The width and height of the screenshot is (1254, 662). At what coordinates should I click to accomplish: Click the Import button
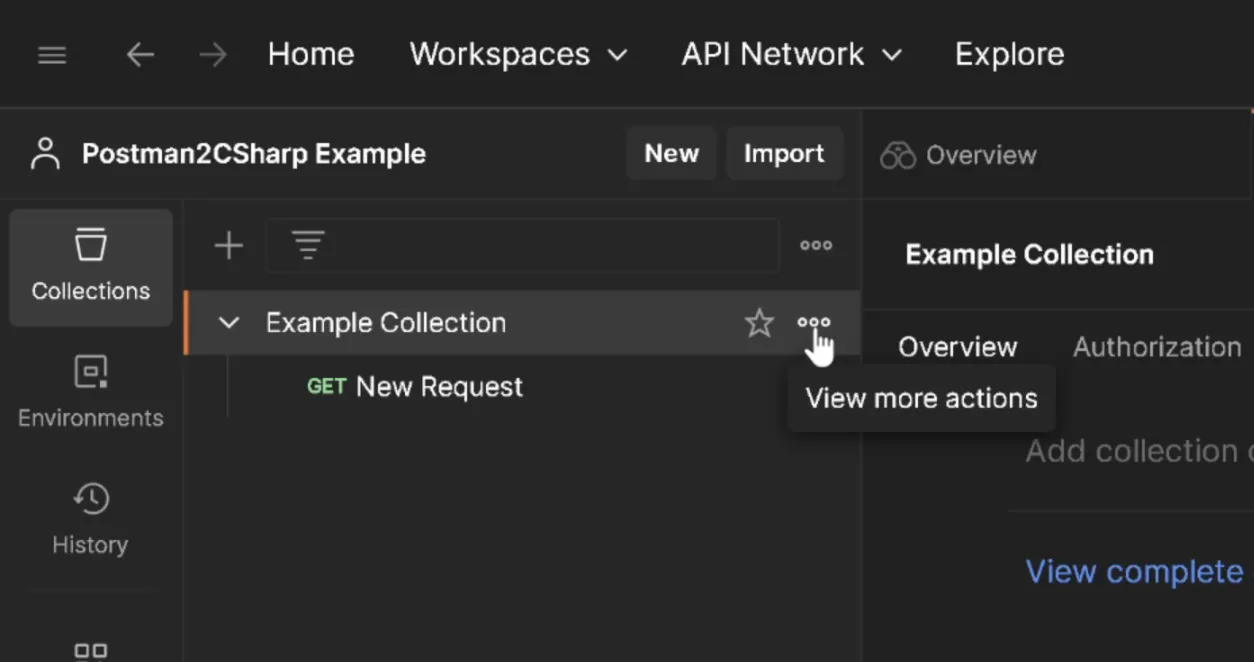pyautogui.click(x=784, y=154)
